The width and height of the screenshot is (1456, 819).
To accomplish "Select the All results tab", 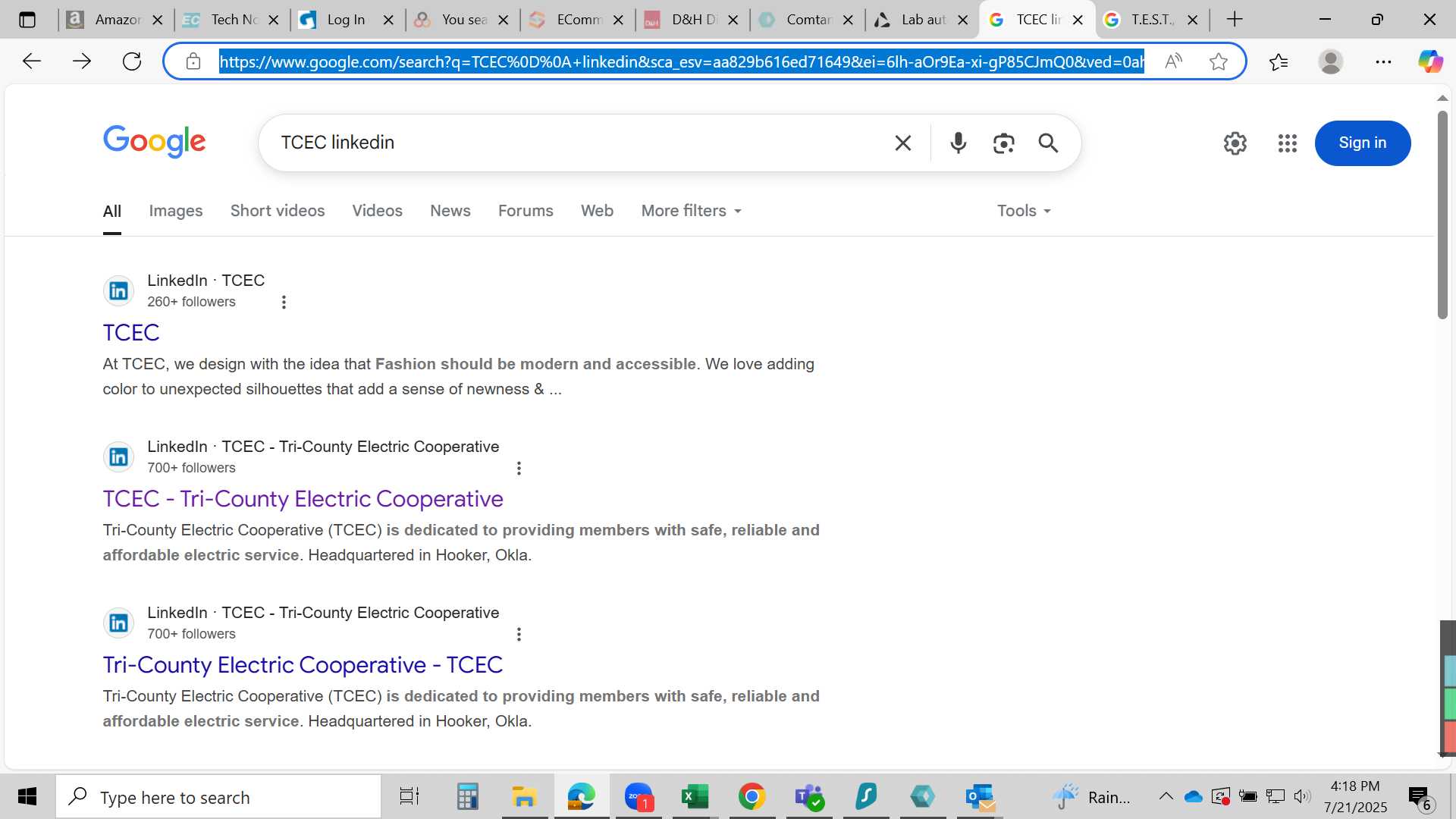I will (x=111, y=211).
